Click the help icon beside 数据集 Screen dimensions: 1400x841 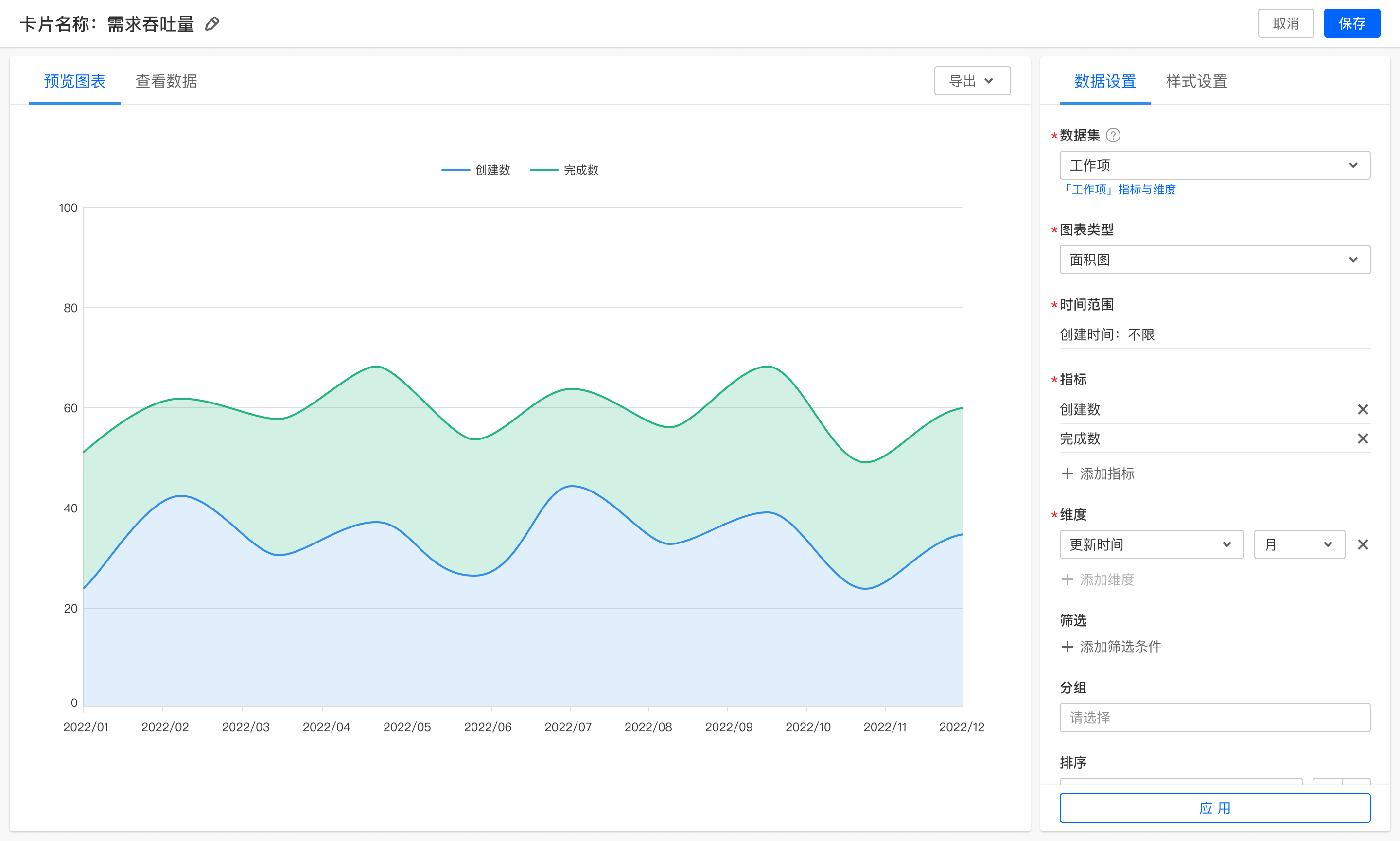tap(1113, 136)
